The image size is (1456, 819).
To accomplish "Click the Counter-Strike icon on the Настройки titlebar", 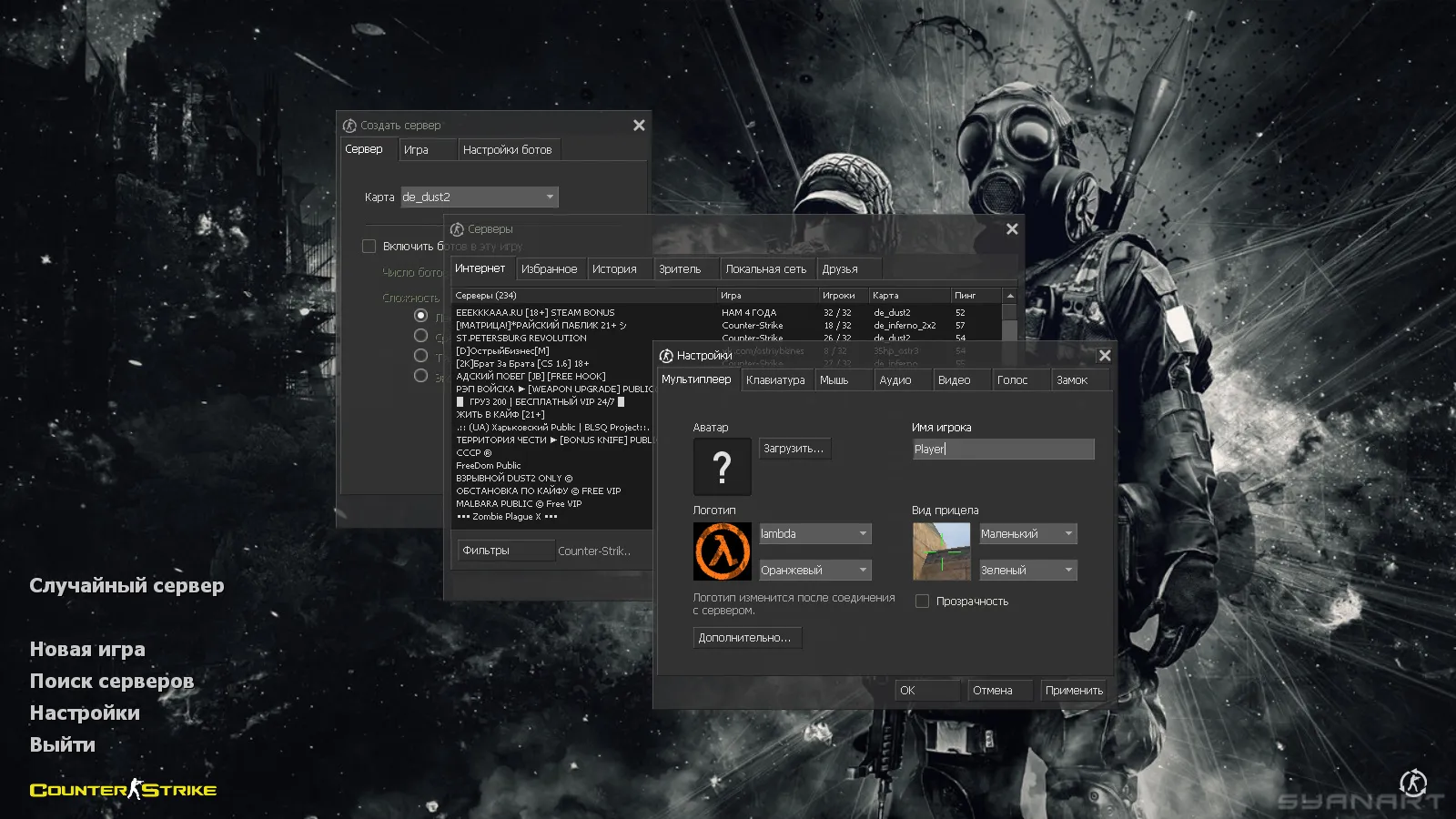I will coord(665,356).
